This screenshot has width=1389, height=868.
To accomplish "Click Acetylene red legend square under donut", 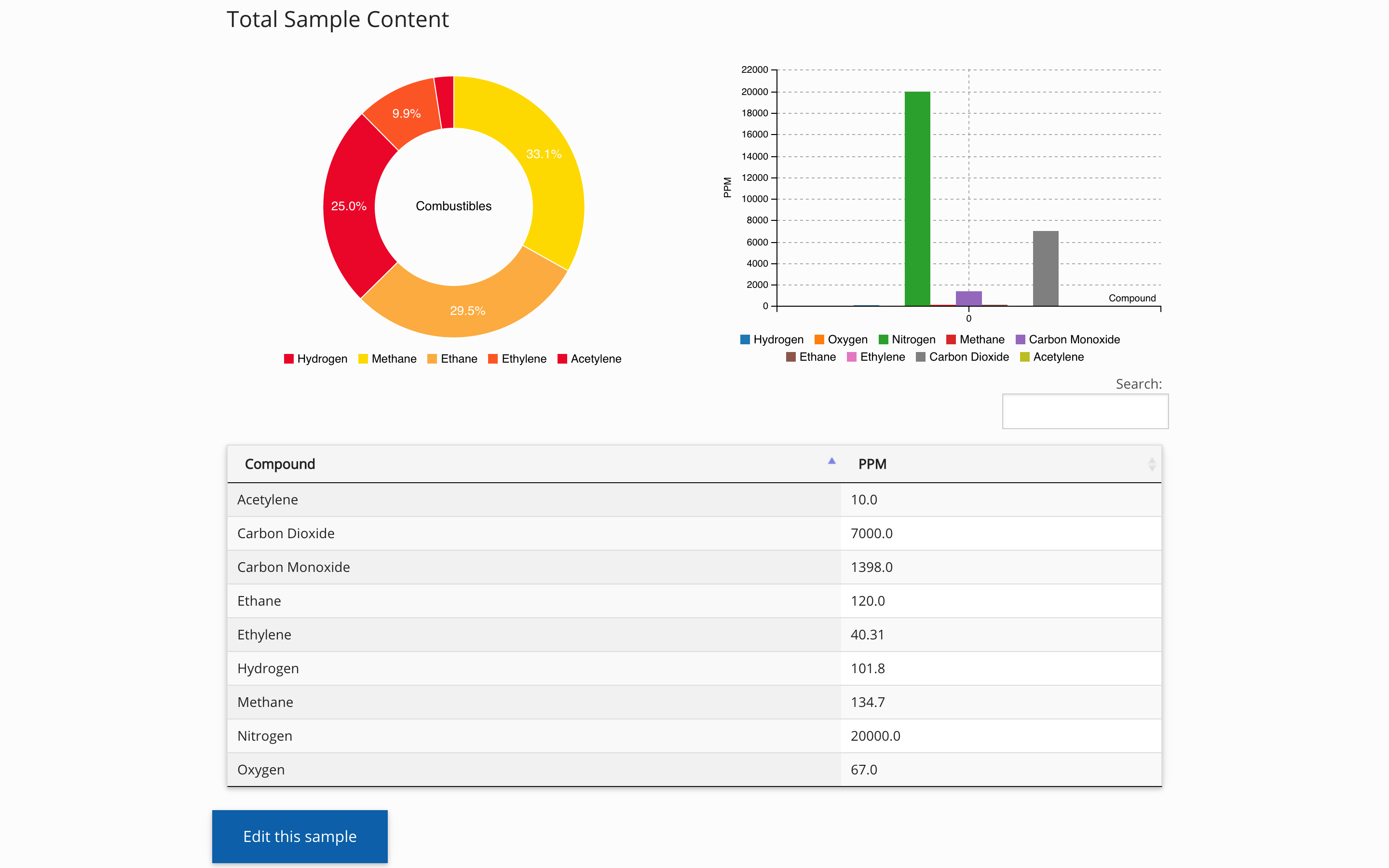I will point(562,359).
